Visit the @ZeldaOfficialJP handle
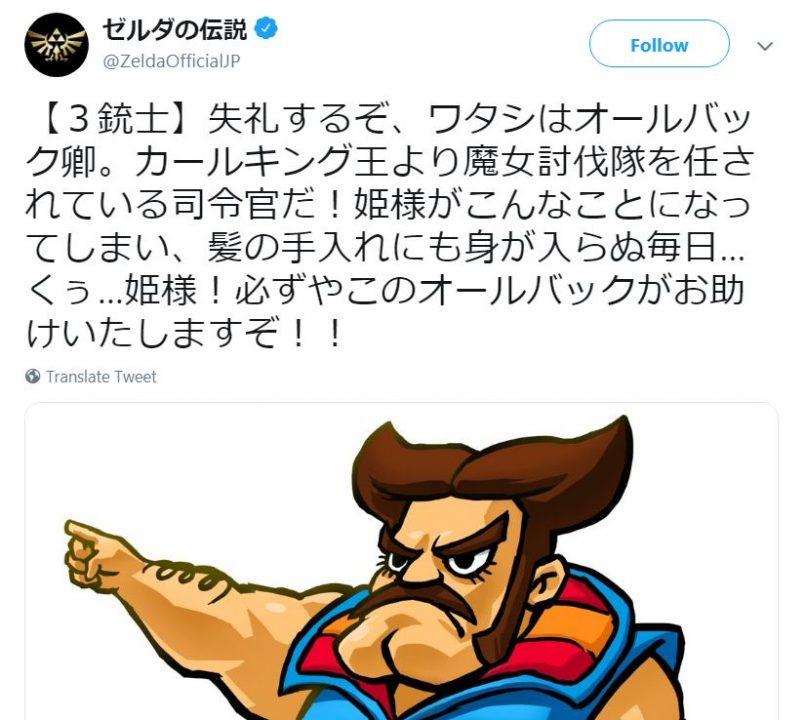 click(x=171, y=61)
